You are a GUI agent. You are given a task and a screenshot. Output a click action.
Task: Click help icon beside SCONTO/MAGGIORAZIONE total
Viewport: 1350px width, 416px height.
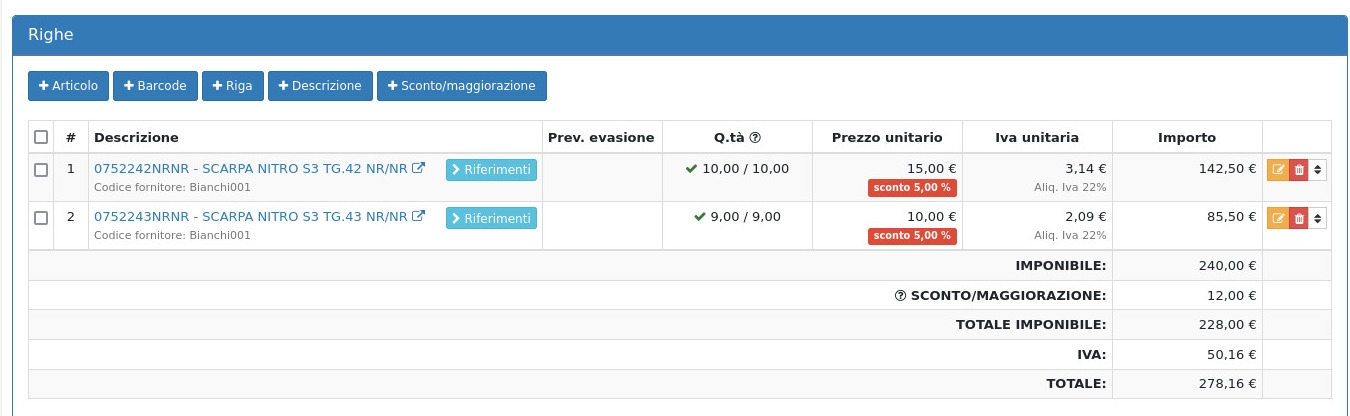900,296
